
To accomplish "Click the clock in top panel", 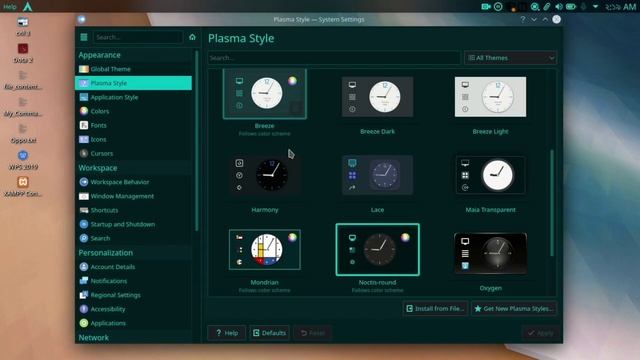I will pyautogui.click(x=620, y=7).
